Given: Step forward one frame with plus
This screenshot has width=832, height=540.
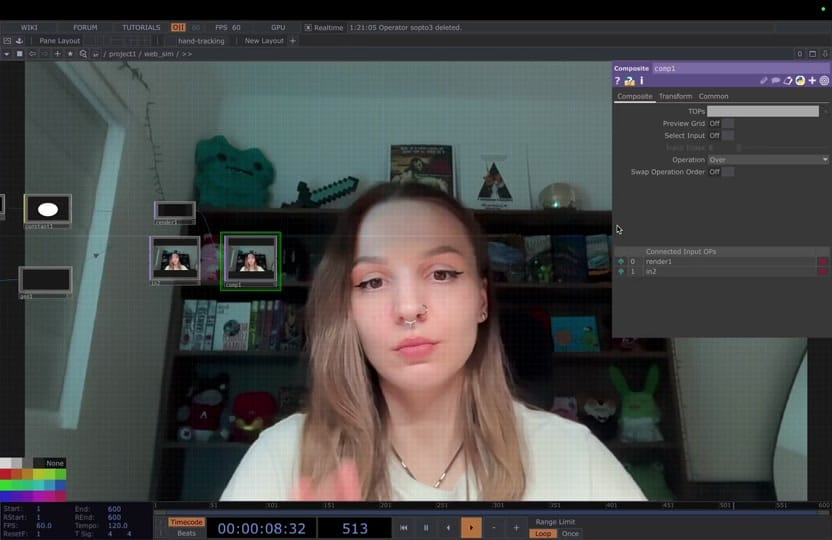Looking at the screenshot, I should click(x=516, y=528).
